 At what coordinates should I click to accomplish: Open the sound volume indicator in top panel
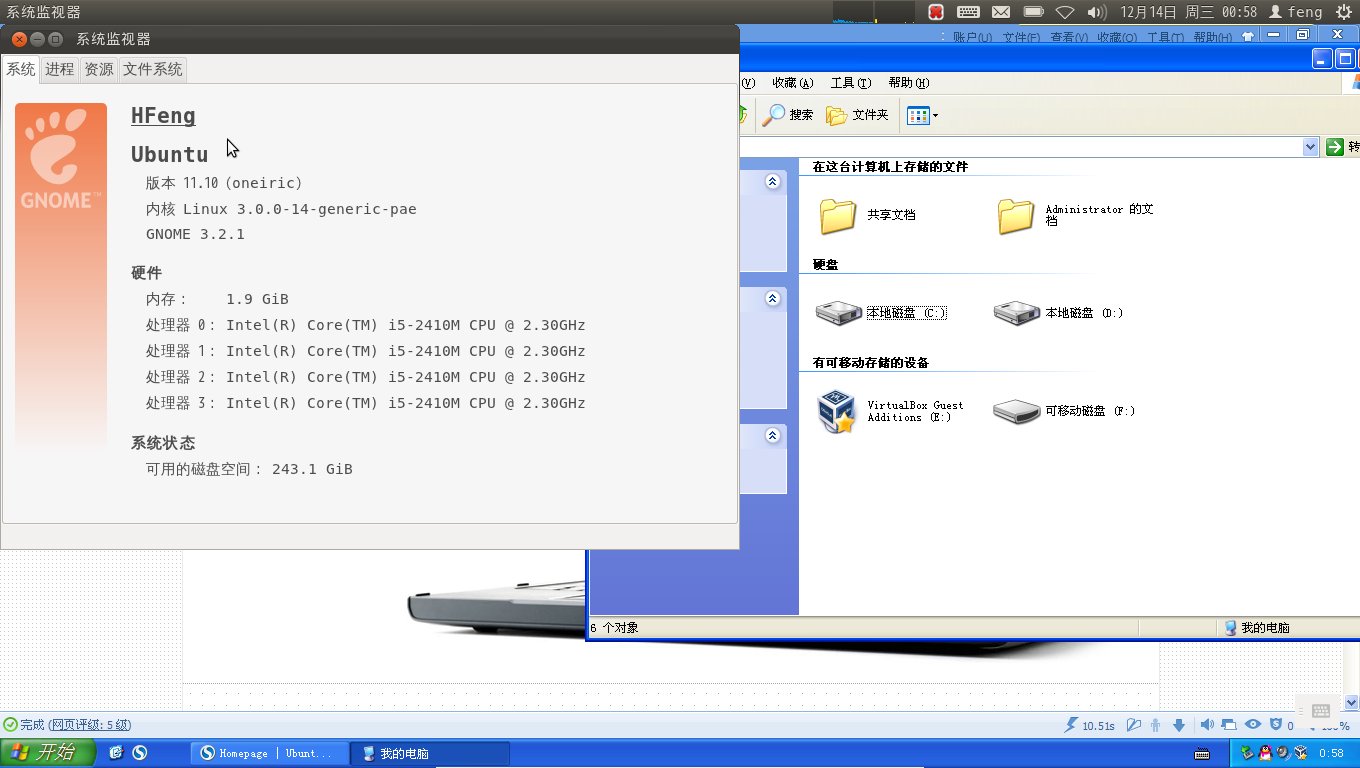pyautogui.click(x=1097, y=12)
